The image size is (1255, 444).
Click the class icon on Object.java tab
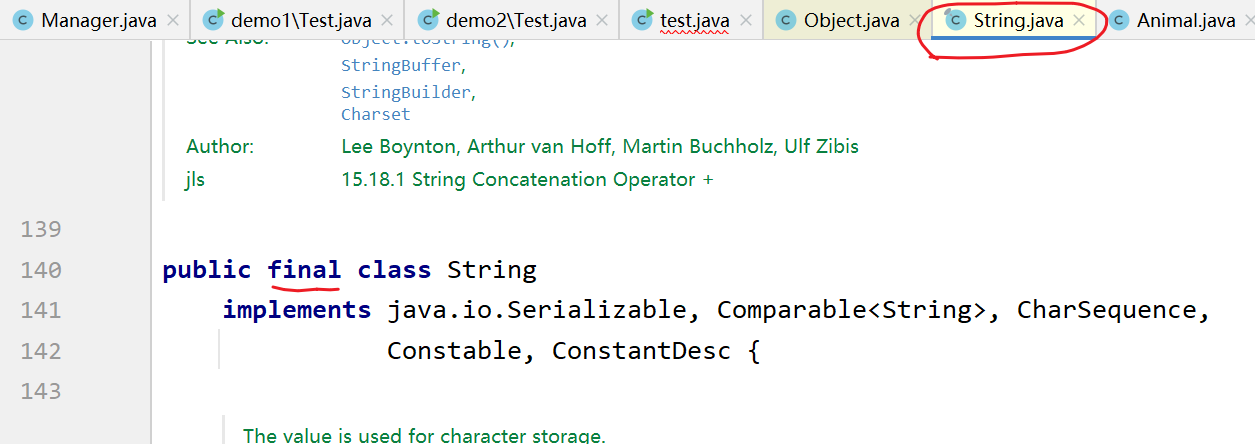(787, 20)
